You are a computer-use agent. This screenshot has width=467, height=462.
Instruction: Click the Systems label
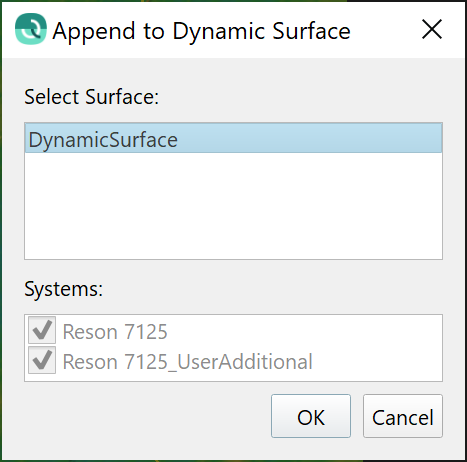tap(63, 289)
